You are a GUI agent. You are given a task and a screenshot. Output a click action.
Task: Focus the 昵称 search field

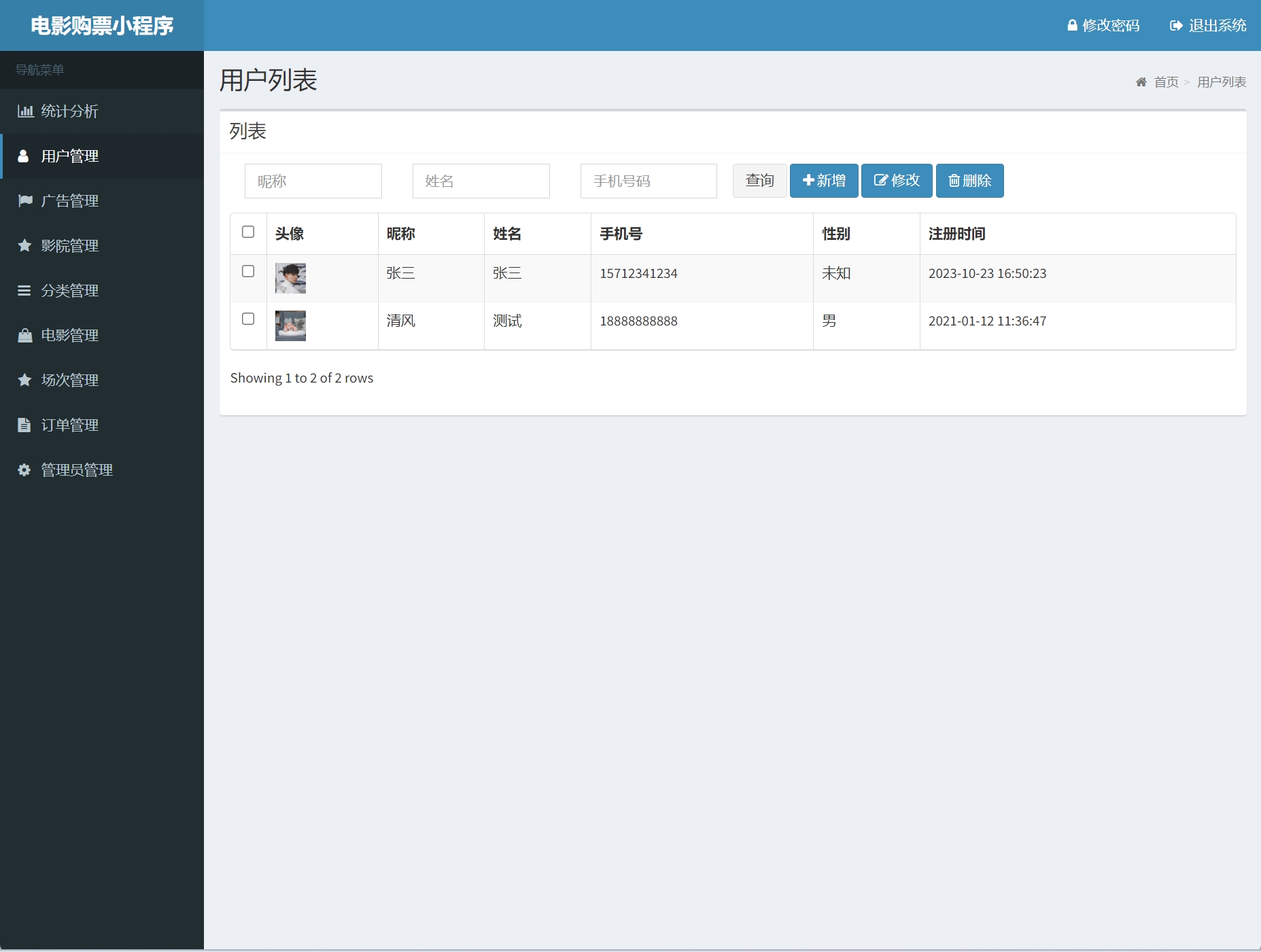(x=313, y=181)
